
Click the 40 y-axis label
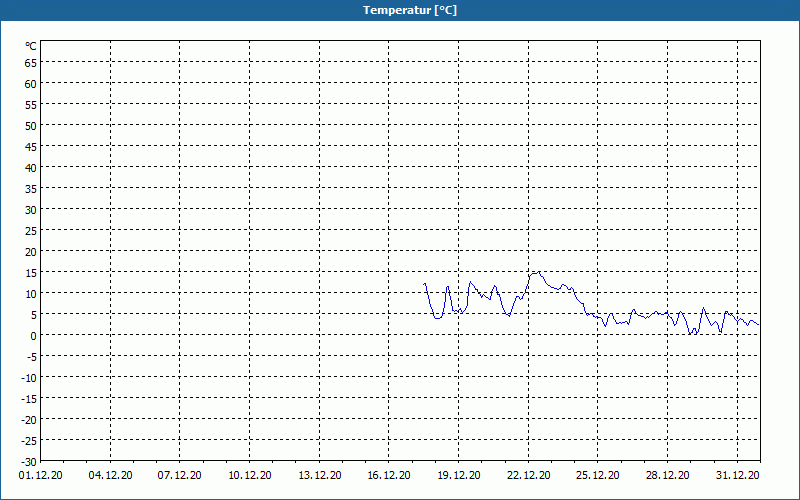click(31, 168)
